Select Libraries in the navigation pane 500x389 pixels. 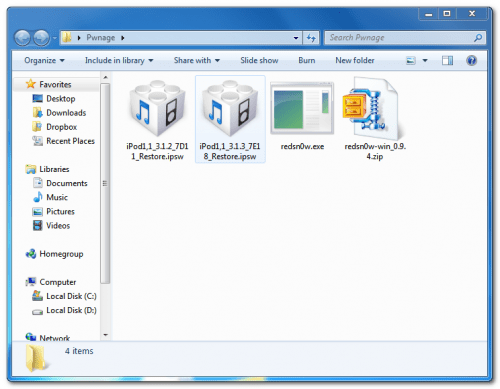point(54,169)
